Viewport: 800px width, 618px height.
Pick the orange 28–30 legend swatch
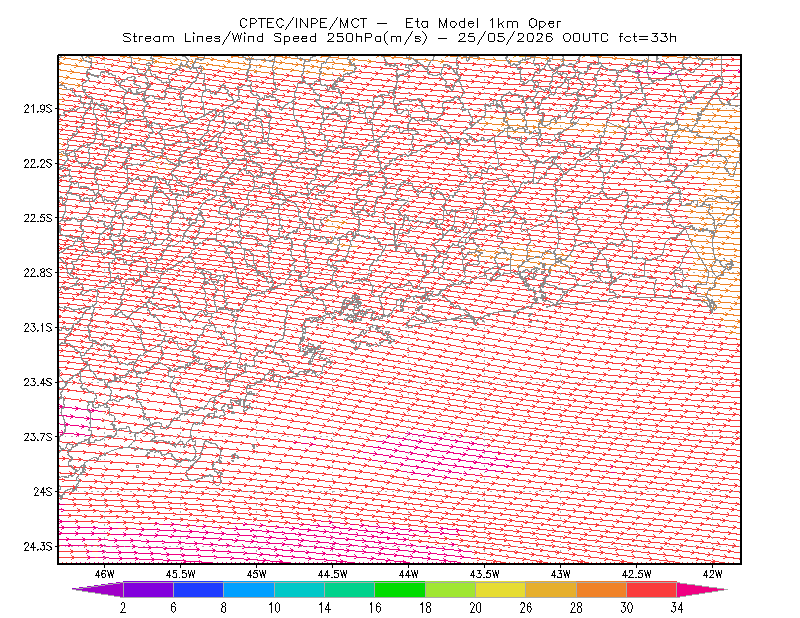click(602, 589)
